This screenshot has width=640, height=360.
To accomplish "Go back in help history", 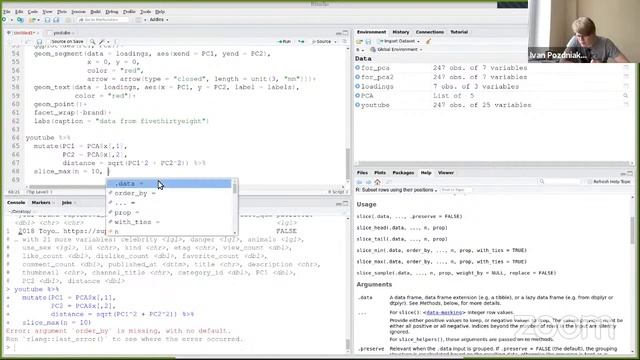I will pos(360,182).
